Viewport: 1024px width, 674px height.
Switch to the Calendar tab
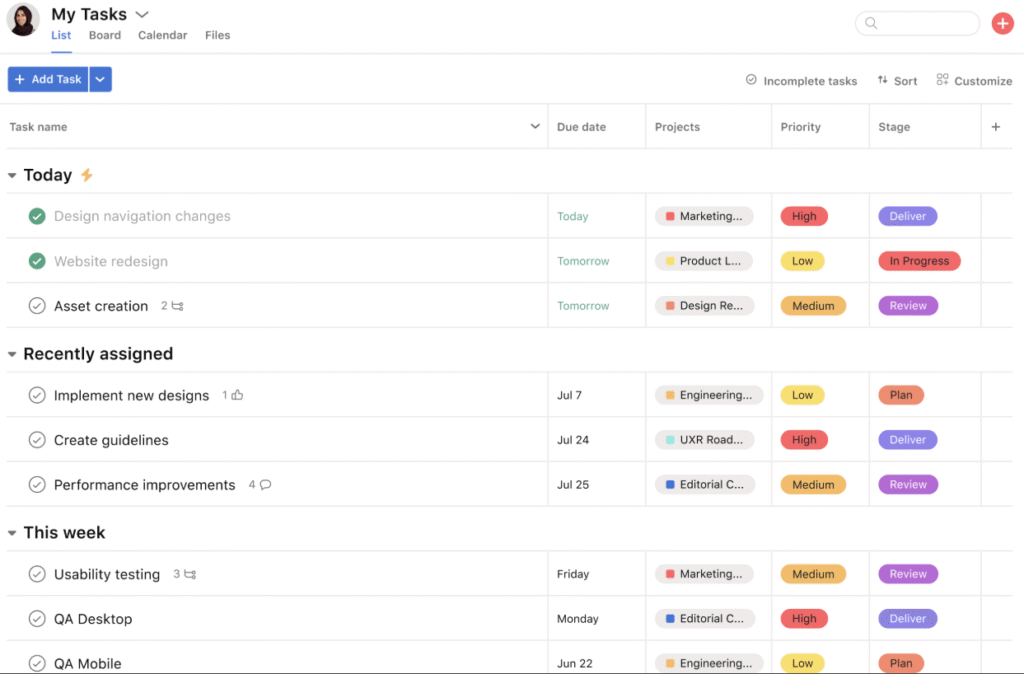coord(162,34)
